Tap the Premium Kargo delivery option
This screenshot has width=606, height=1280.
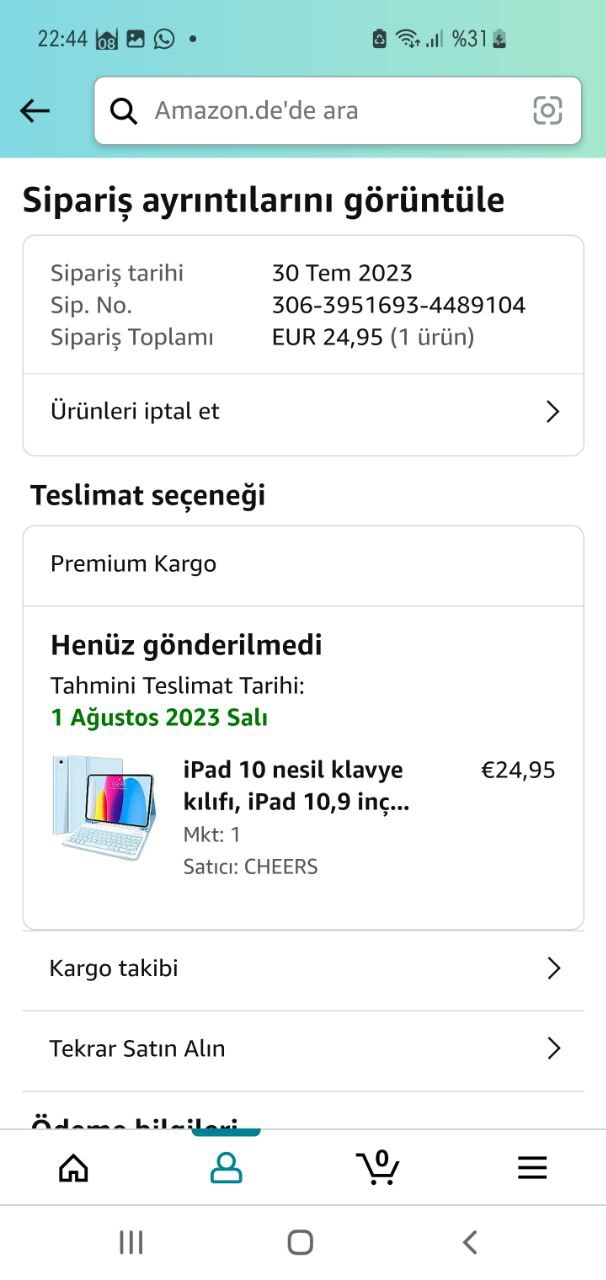point(134,564)
